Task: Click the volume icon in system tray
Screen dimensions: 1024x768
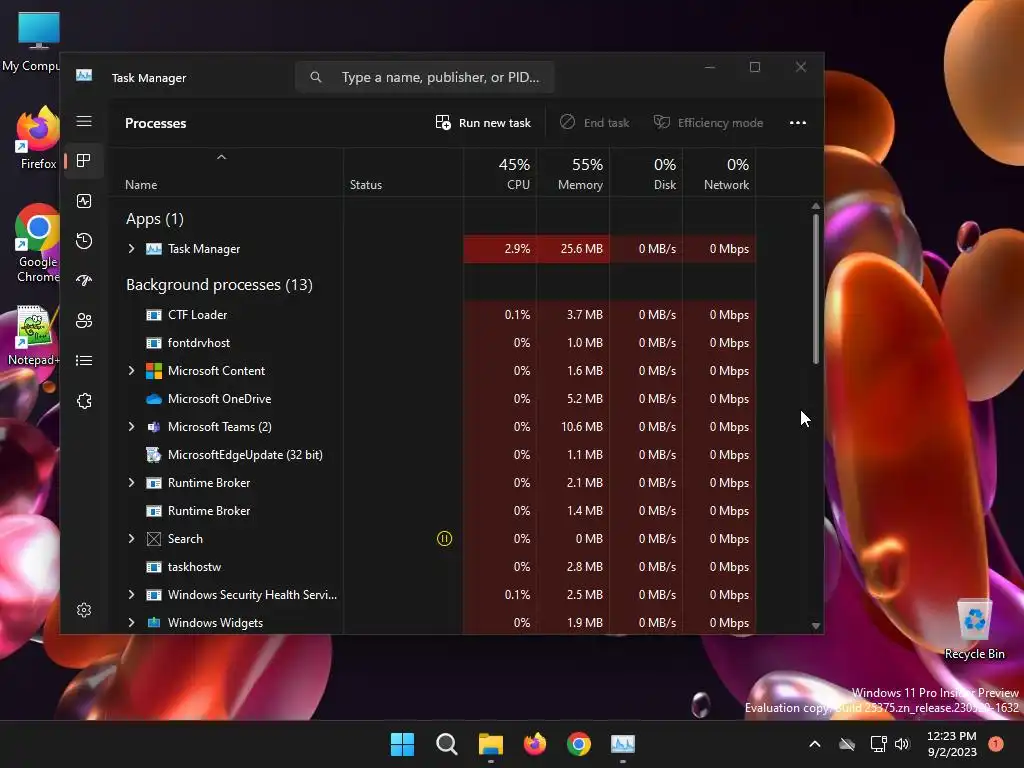Action: coord(902,744)
